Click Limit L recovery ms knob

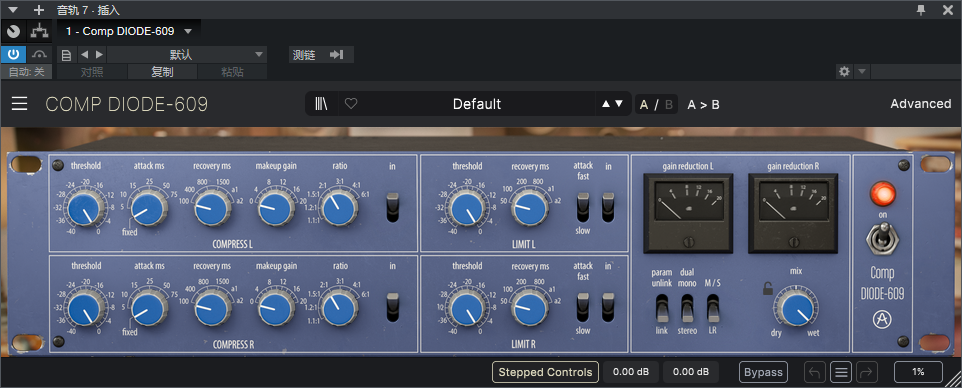pos(530,208)
